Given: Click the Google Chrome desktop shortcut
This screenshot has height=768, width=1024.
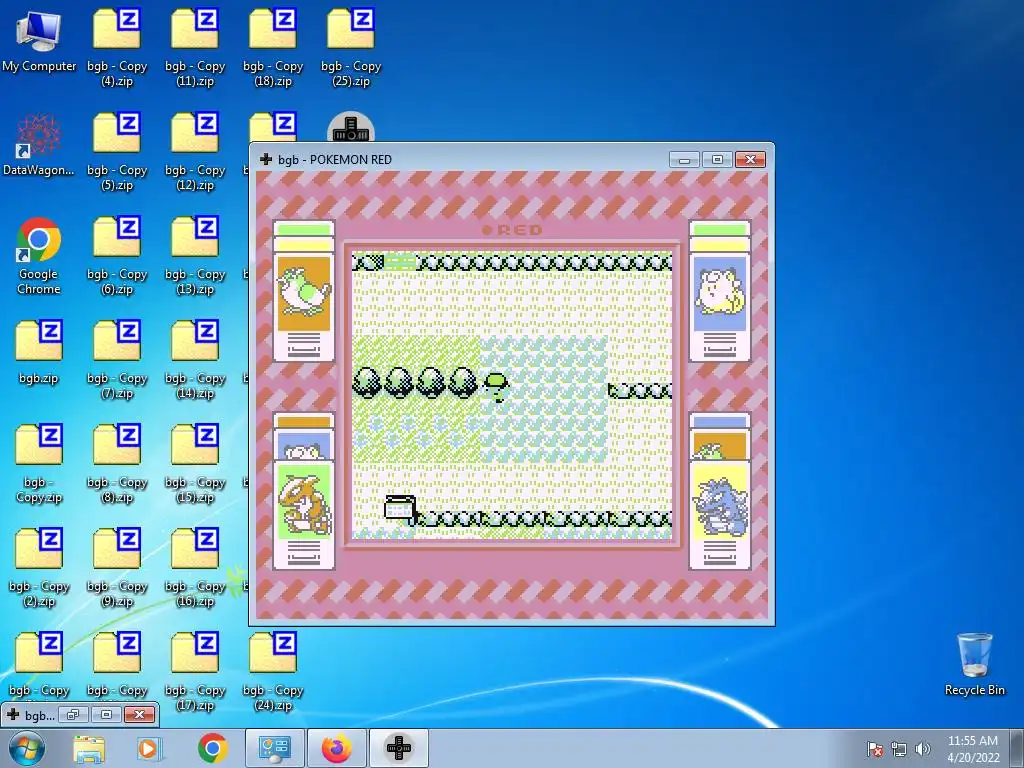Looking at the screenshot, I should (39, 256).
